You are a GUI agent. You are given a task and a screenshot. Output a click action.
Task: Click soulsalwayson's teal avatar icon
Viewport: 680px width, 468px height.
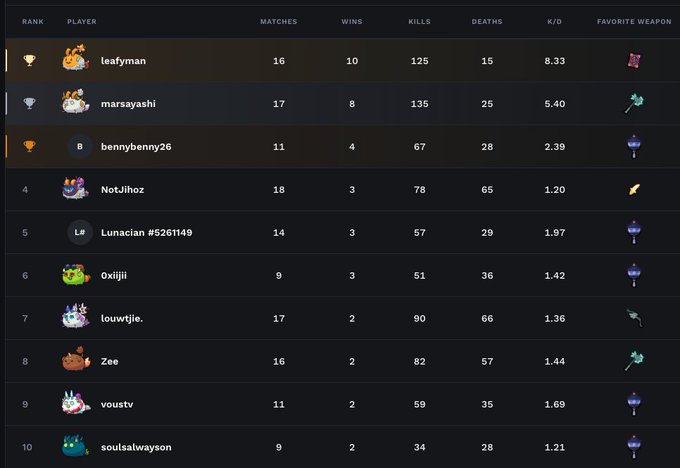click(76, 445)
